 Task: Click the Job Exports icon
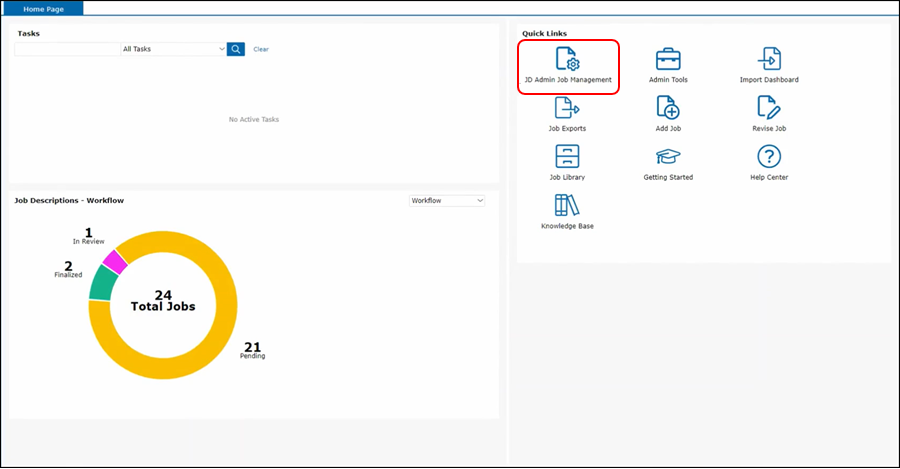[567, 108]
